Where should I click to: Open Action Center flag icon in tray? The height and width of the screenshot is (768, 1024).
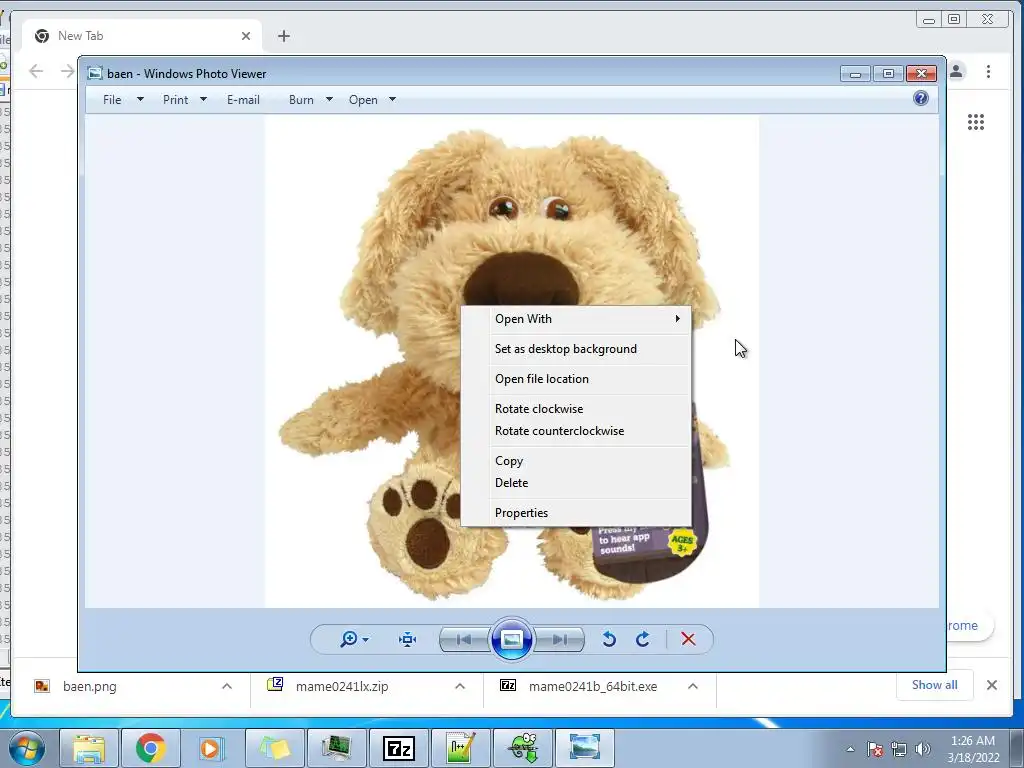click(x=875, y=749)
